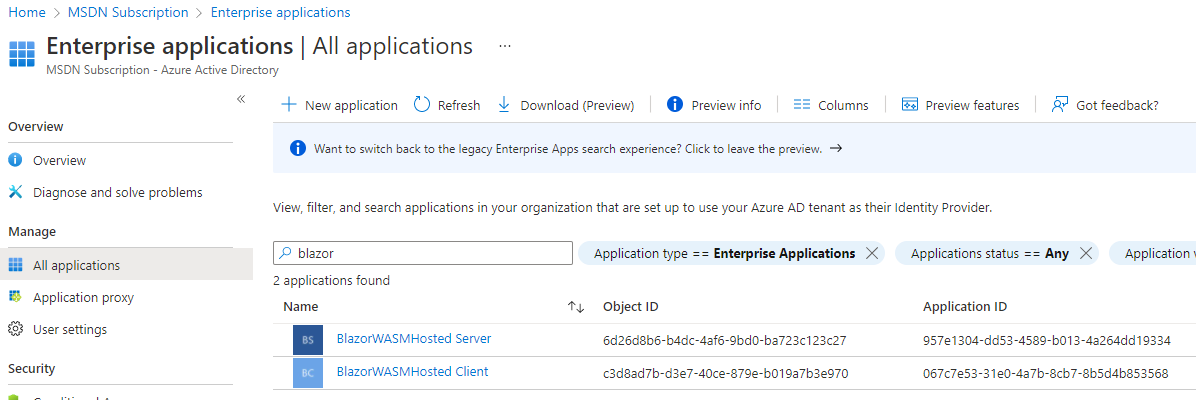1196x400 pixels.
Task: Select Diagnose and solve problems
Action: point(117,192)
